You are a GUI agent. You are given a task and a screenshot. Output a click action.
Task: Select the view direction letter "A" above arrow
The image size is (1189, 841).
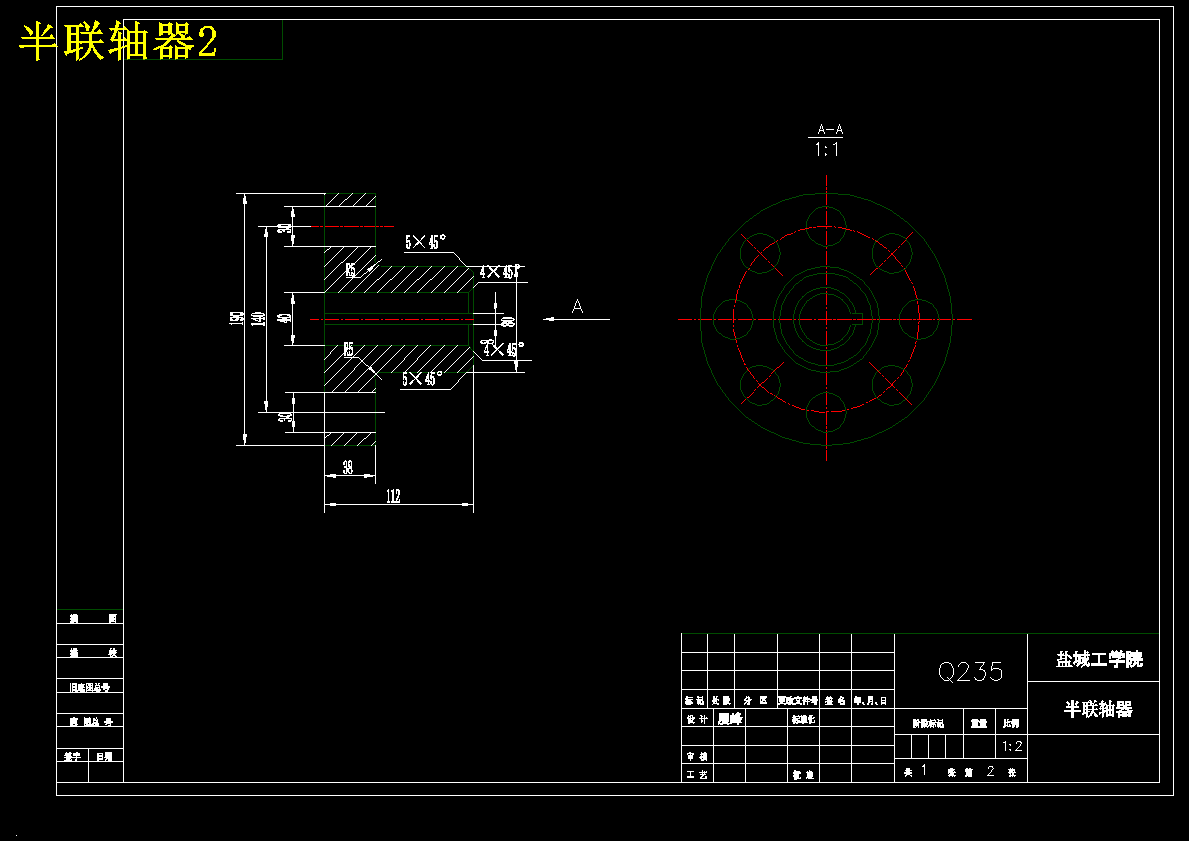click(x=577, y=306)
